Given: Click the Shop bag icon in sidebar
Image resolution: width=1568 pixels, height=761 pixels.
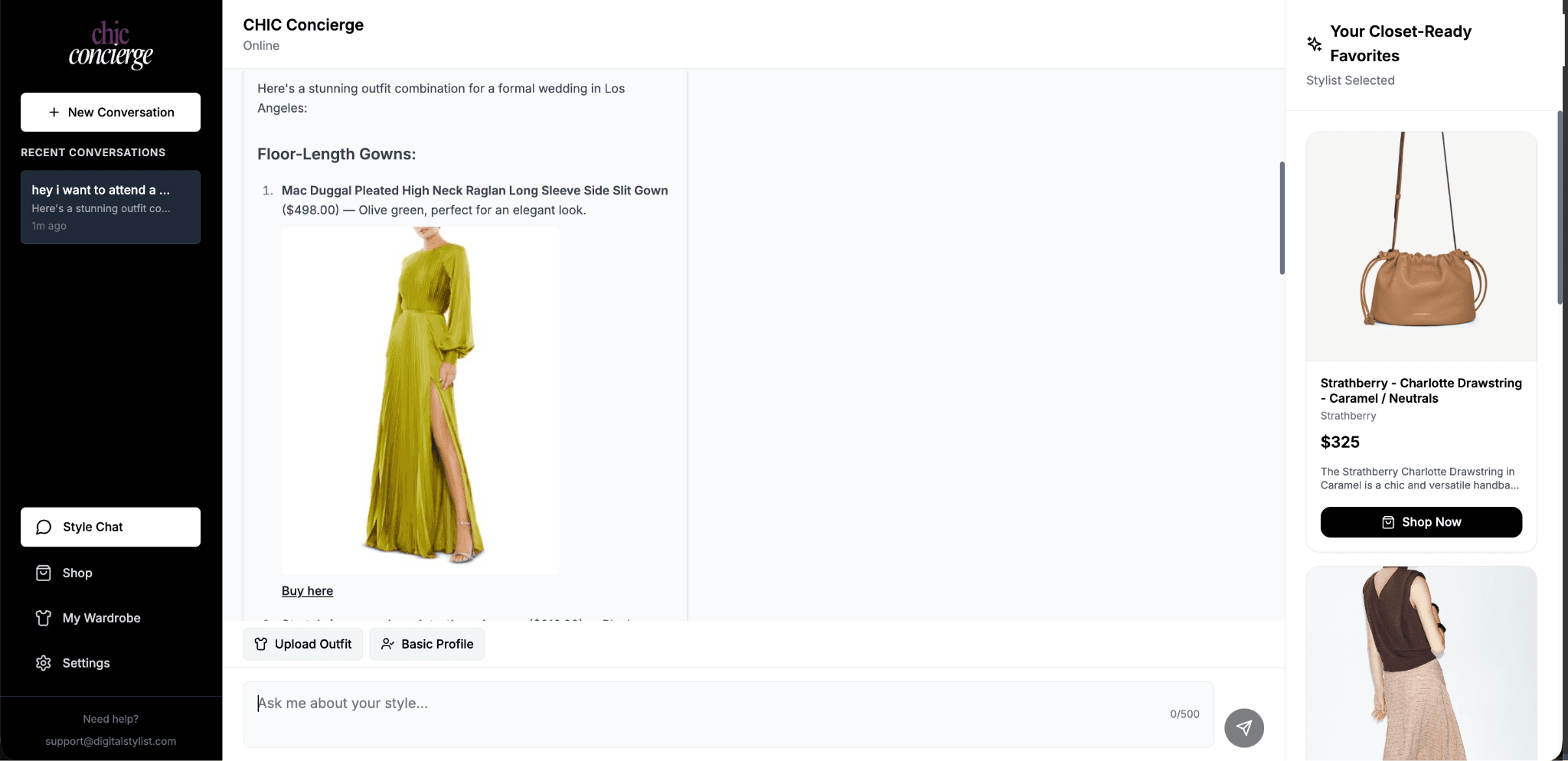Looking at the screenshot, I should pyautogui.click(x=44, y=573).
